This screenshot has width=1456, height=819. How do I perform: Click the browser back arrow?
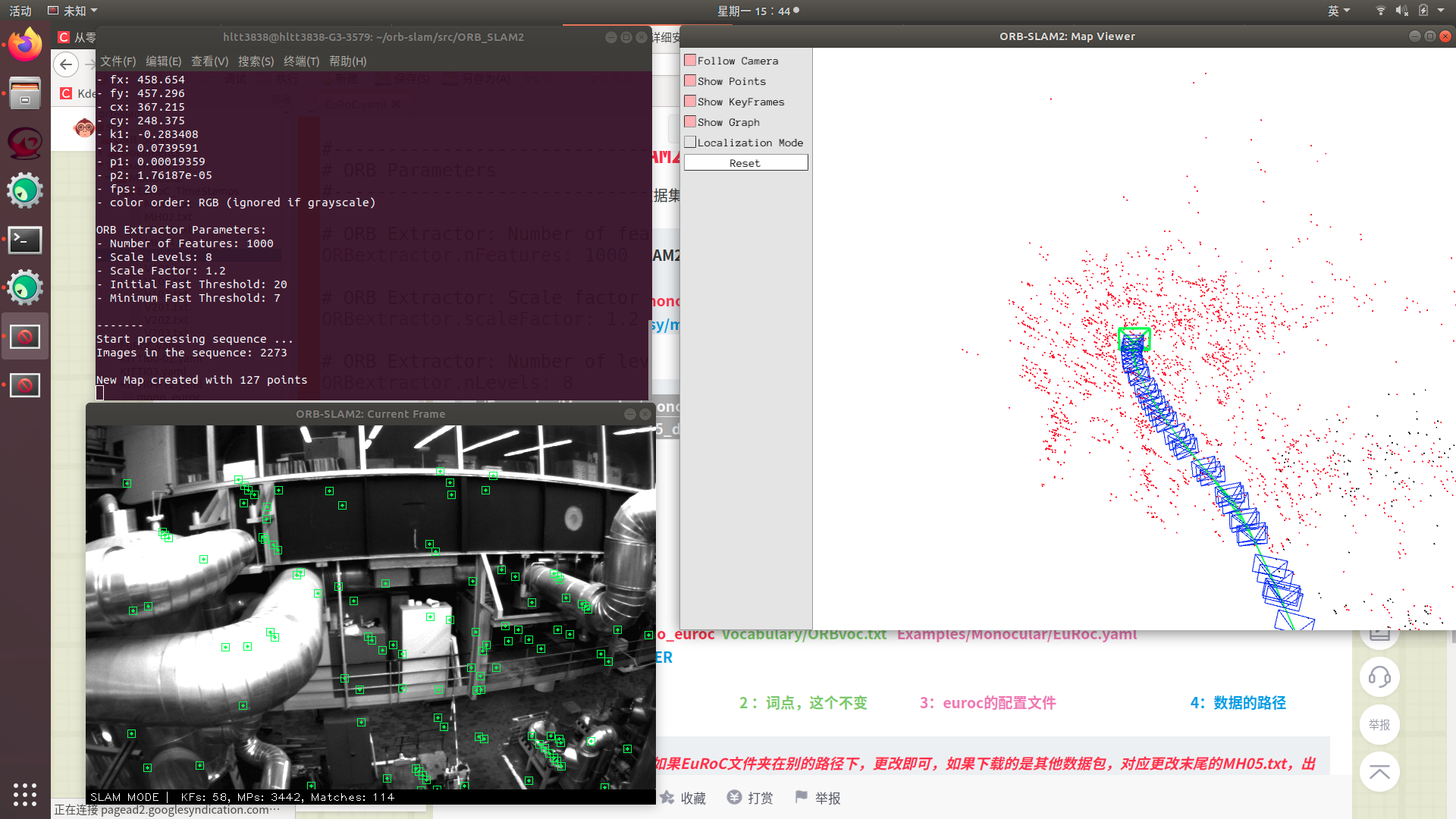point(66,64)
